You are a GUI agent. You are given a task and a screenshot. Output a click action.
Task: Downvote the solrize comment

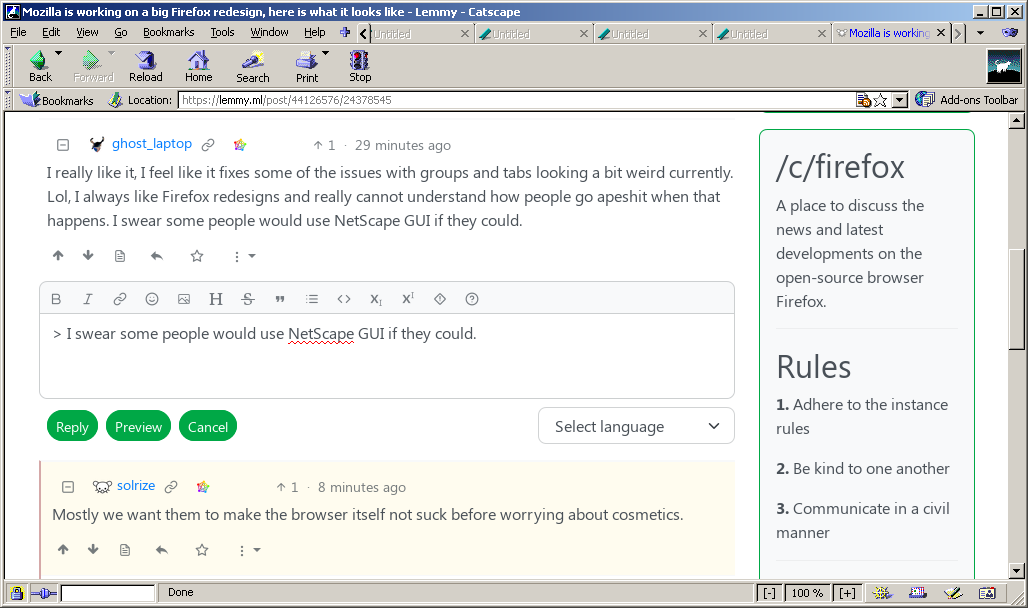[x=93, y=550]
